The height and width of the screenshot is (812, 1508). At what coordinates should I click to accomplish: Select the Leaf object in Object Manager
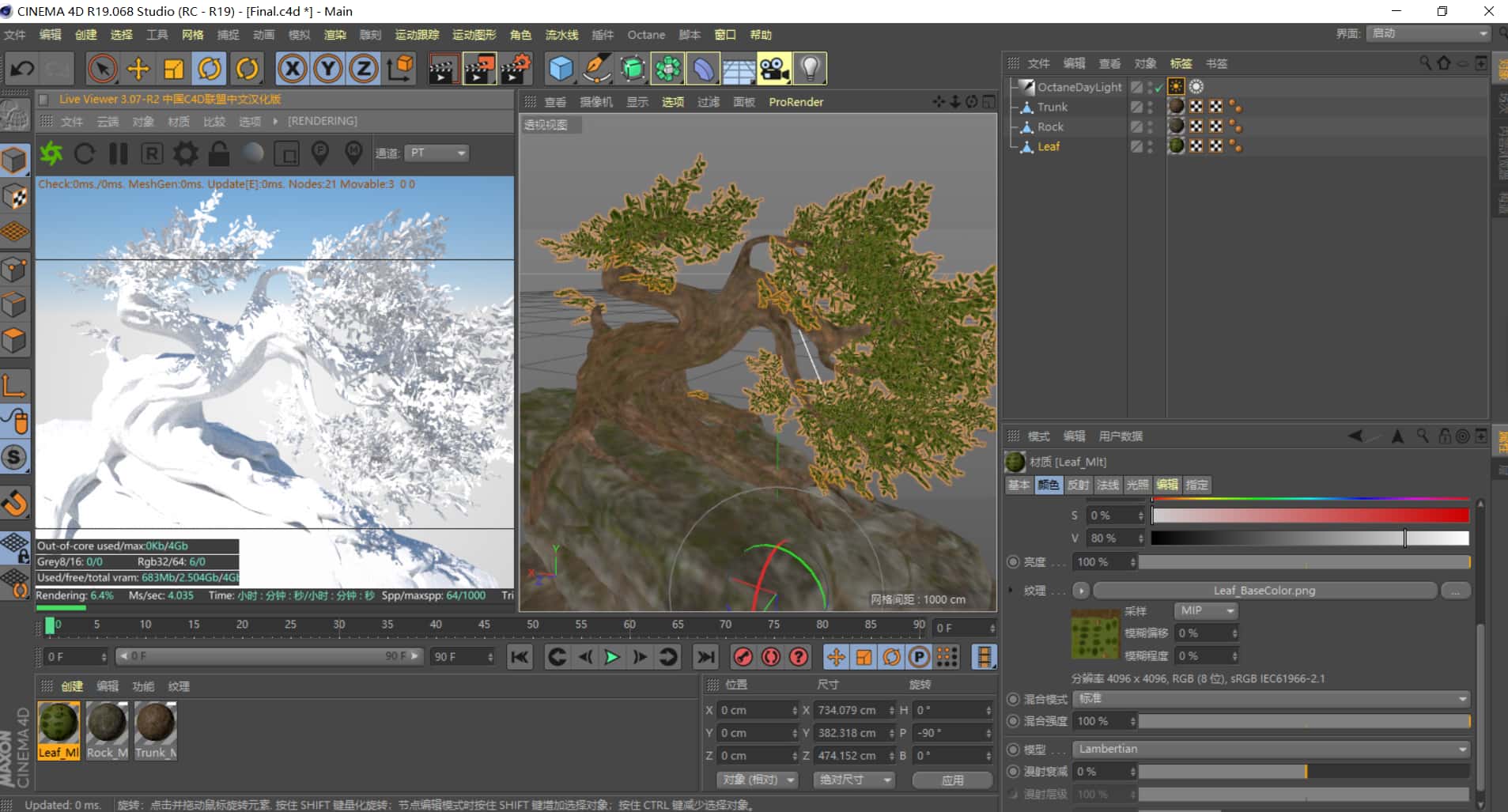point(1049,146)
